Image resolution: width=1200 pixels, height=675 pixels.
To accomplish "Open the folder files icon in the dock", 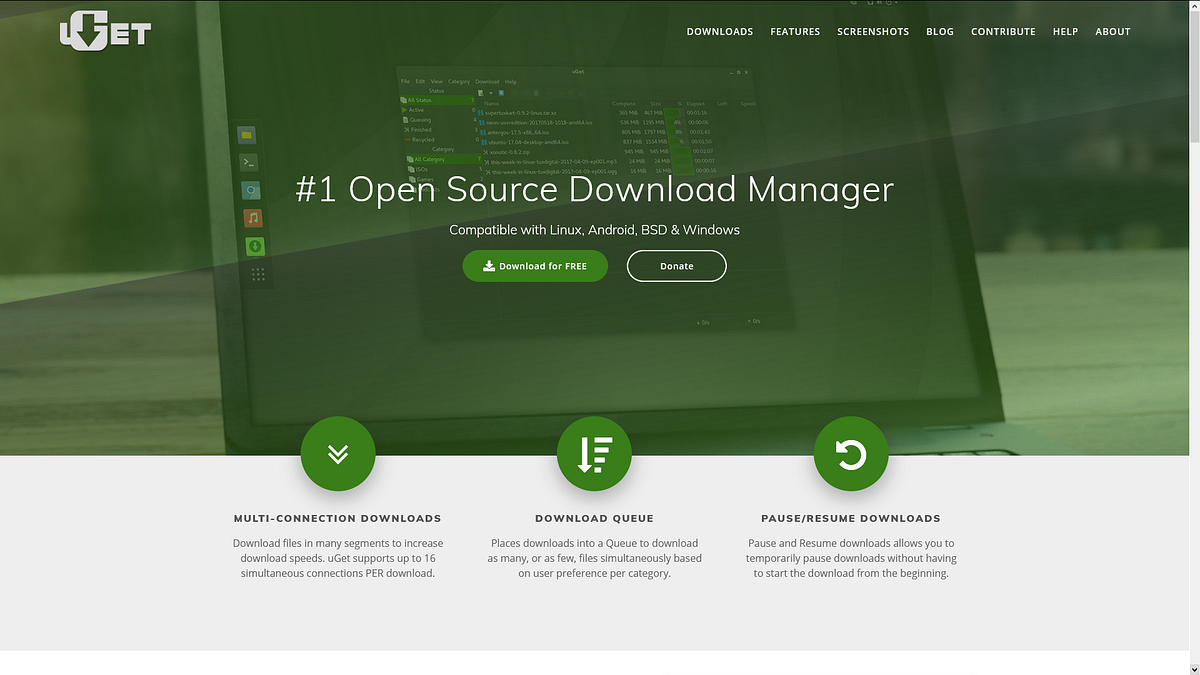I will [x=245, y=134].
